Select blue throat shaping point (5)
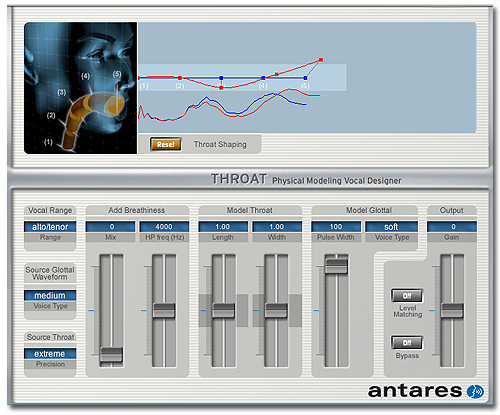500x415 pixels. click(305, 78)
